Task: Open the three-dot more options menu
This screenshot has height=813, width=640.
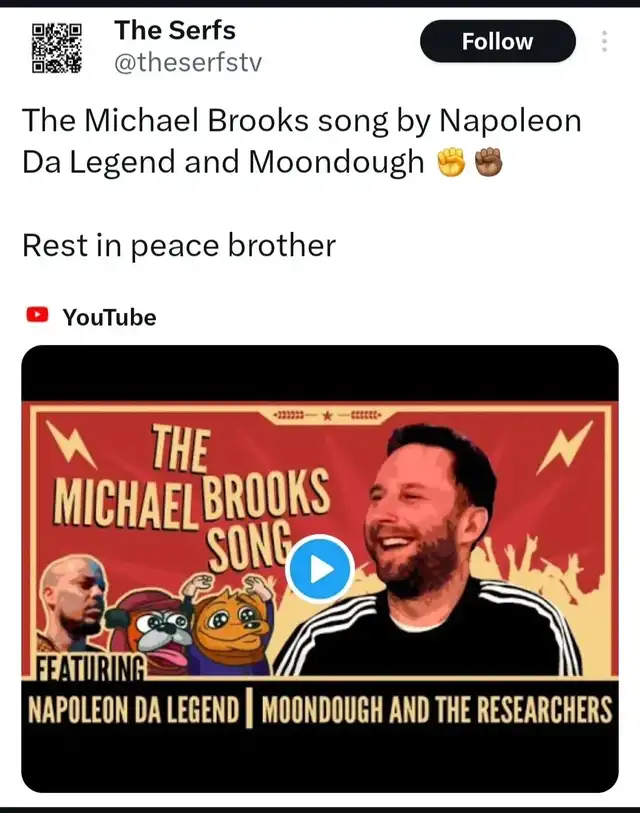Action: (604, 41)
